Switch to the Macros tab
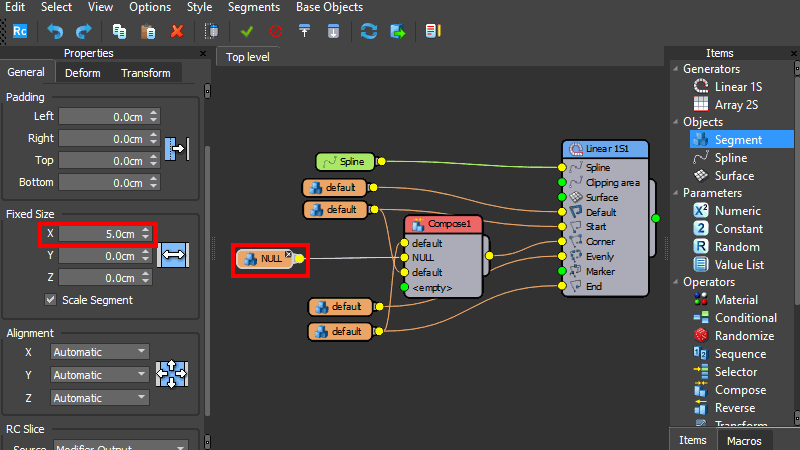This screenshot has width=800, height=450. point(744,441)
